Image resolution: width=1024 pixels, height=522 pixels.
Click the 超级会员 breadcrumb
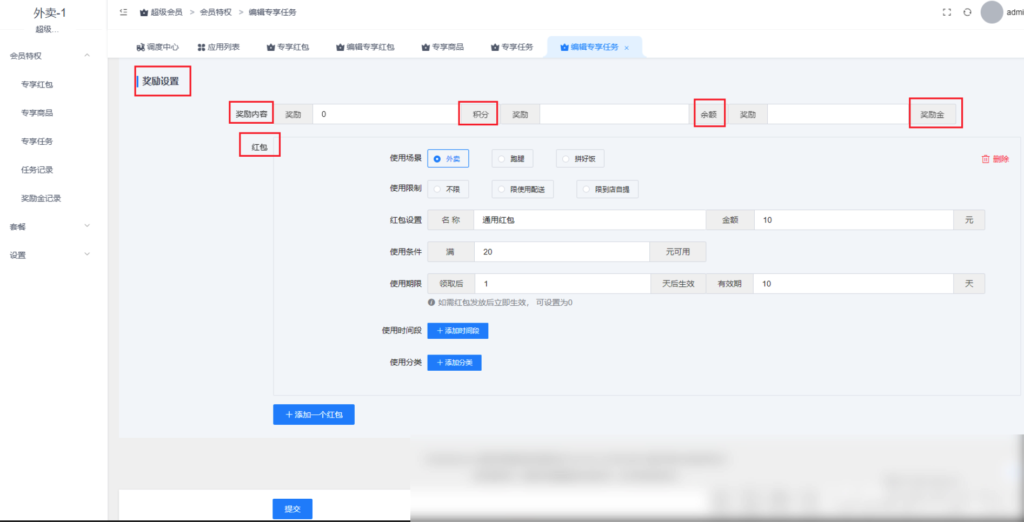(x=161, y=12)
